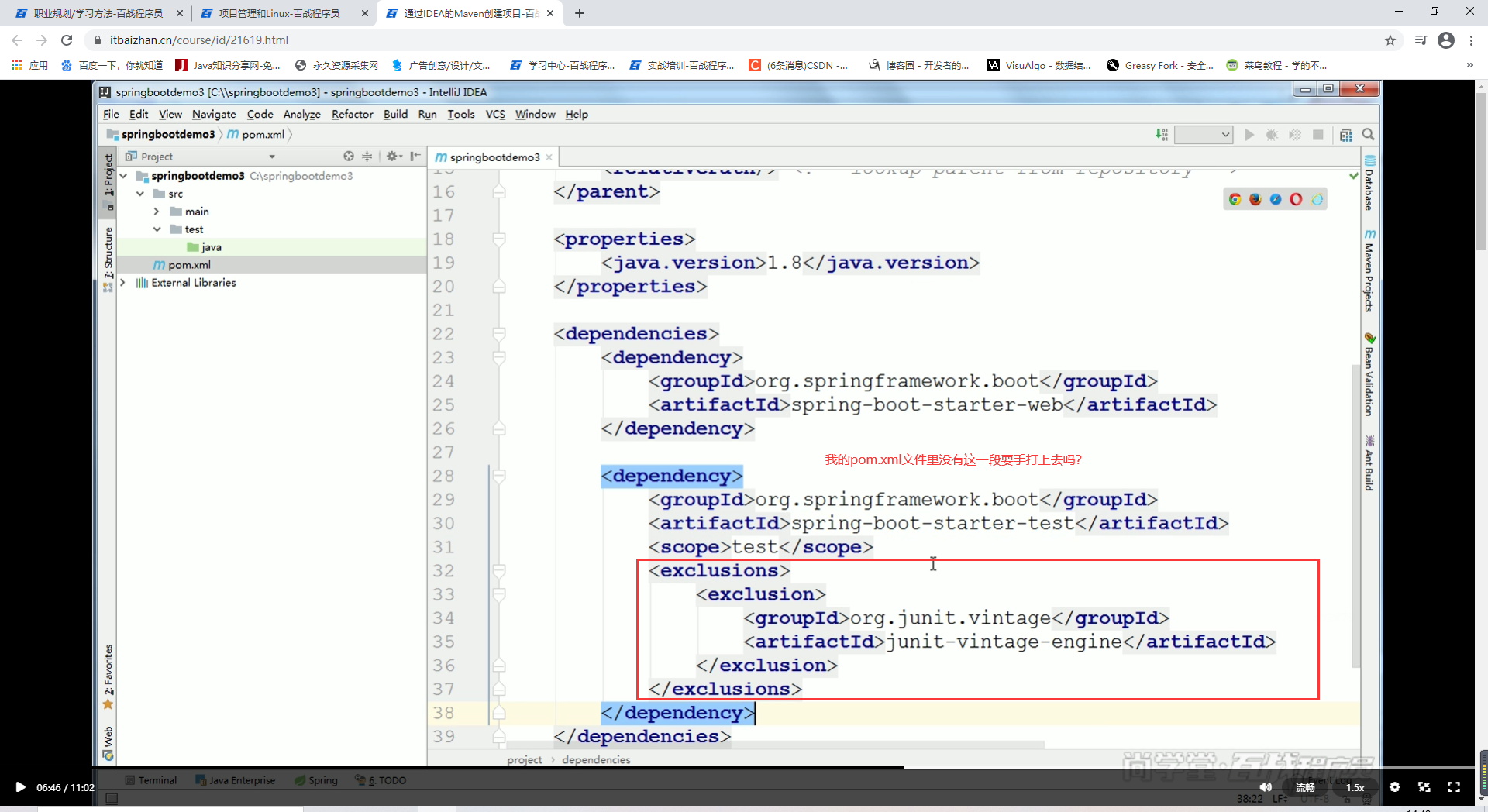This screenshot has height=812, width=1488.
Task: Change video quality 流畅 option
Action: [x=1306, y=787]
